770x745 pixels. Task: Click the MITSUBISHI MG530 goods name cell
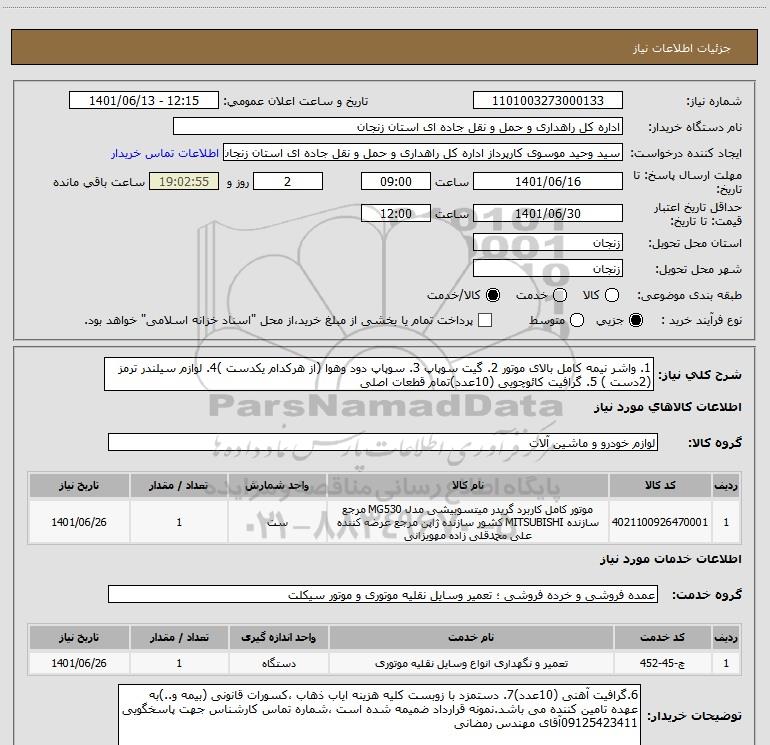coord(468,522)
